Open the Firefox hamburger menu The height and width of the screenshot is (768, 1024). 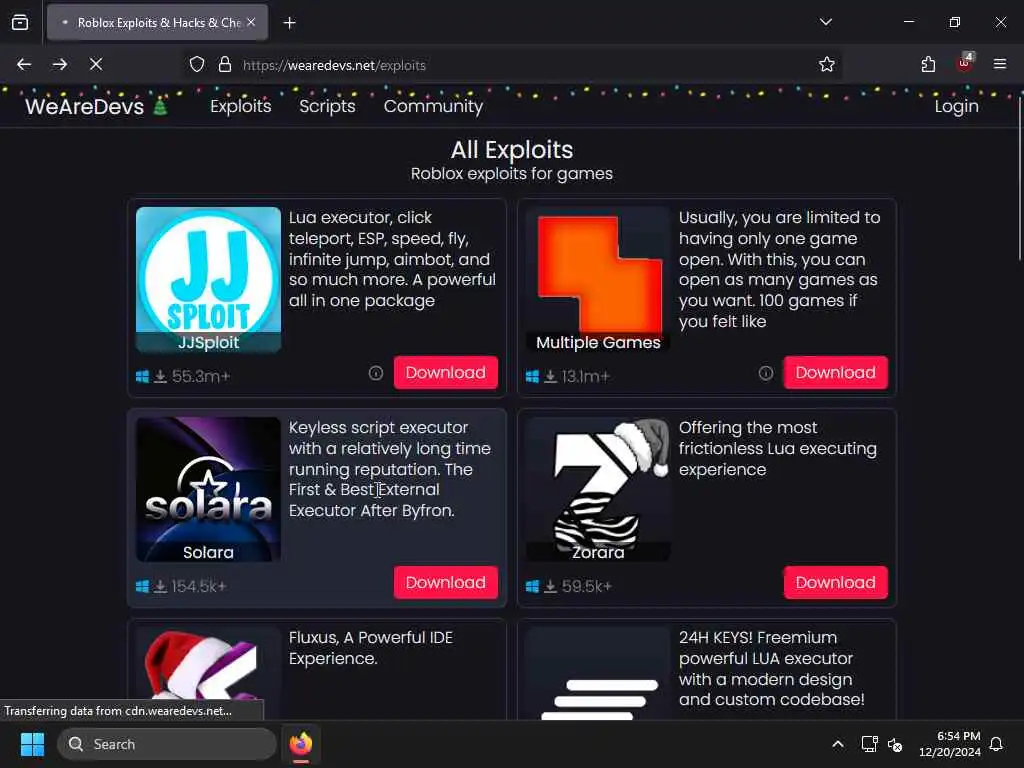(1000, 64)
